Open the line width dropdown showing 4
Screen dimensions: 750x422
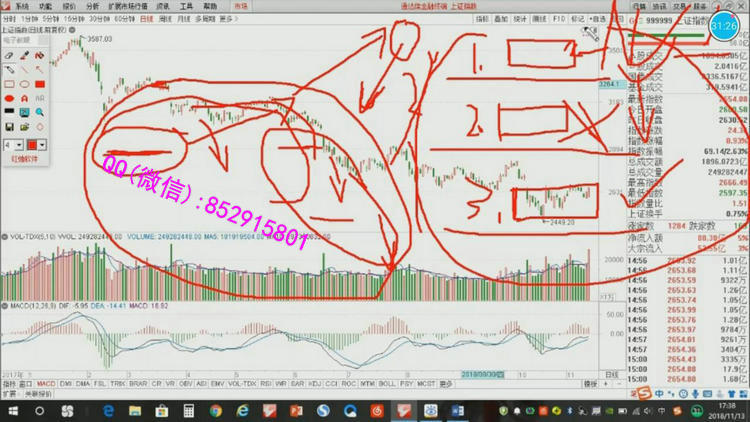pyautogui.click(x=13, y=145)
